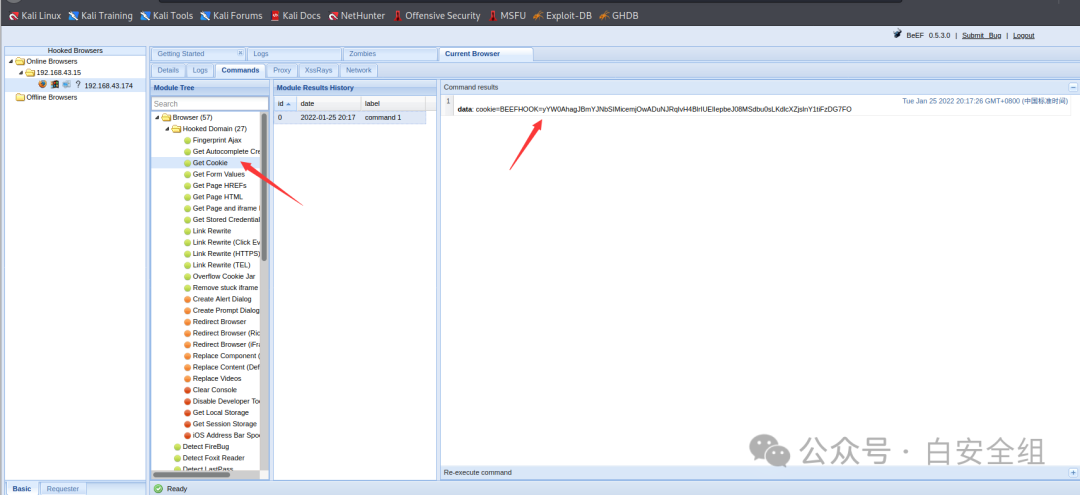This screenshot has width=1080, height=495.
Task: Expand Re-execute command panel with plus icon
Action: pyautogui.click(x=1072, y=472)
